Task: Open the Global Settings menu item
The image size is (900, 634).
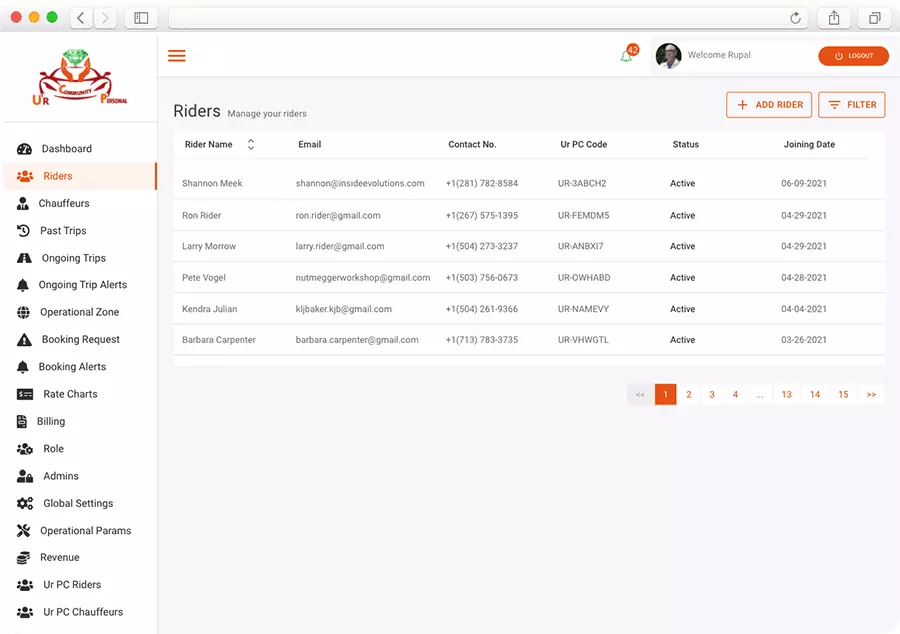Action: point(80,503)
